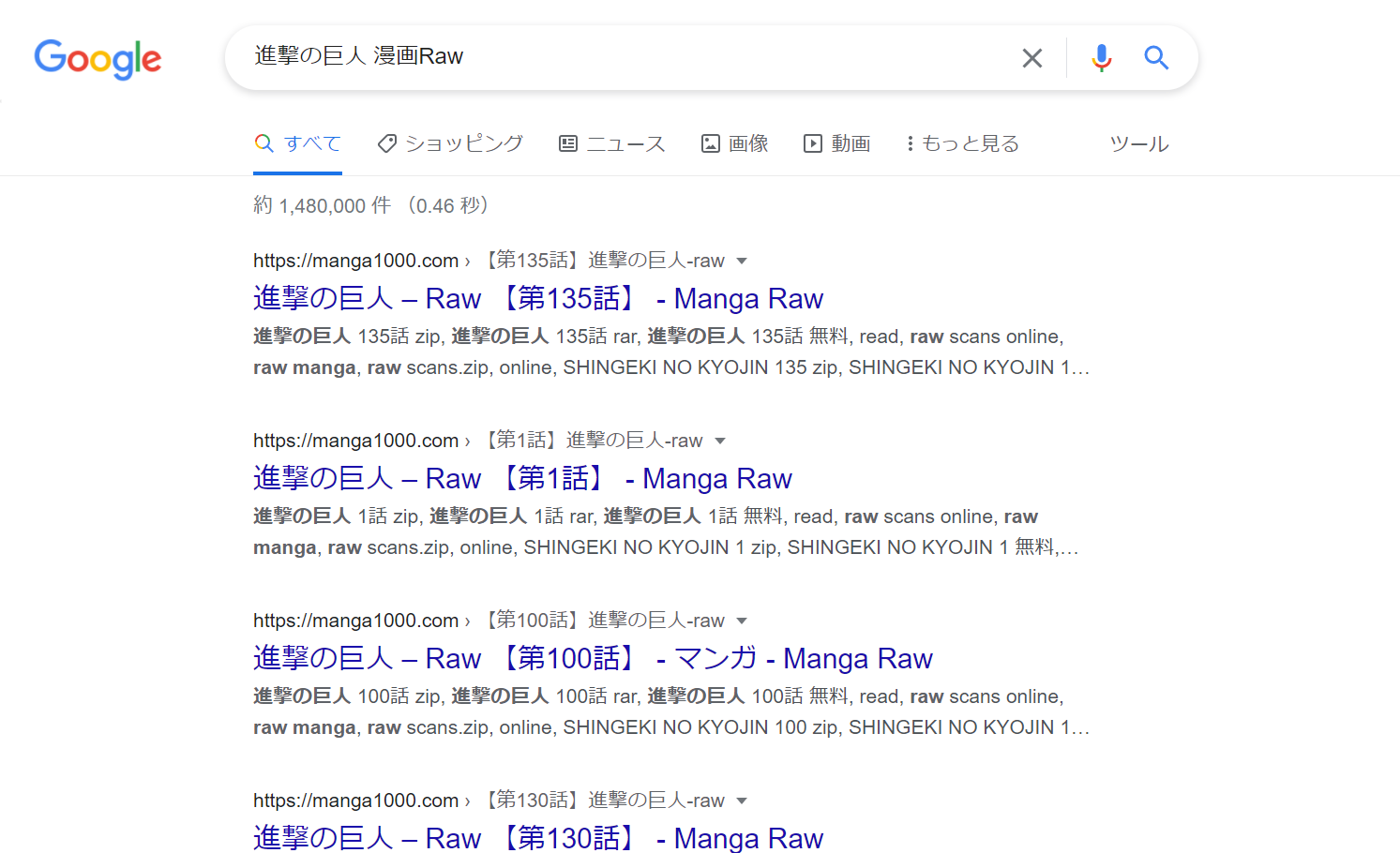Click snippet text starting 進撃の巨人 1話 zip
The image size is (1400, 853).
(x=666, y=531)
